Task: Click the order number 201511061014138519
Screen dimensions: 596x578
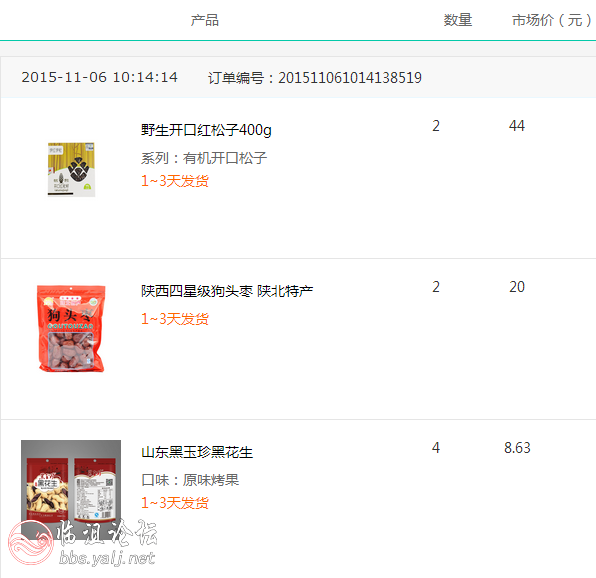Action: point(350,78)
